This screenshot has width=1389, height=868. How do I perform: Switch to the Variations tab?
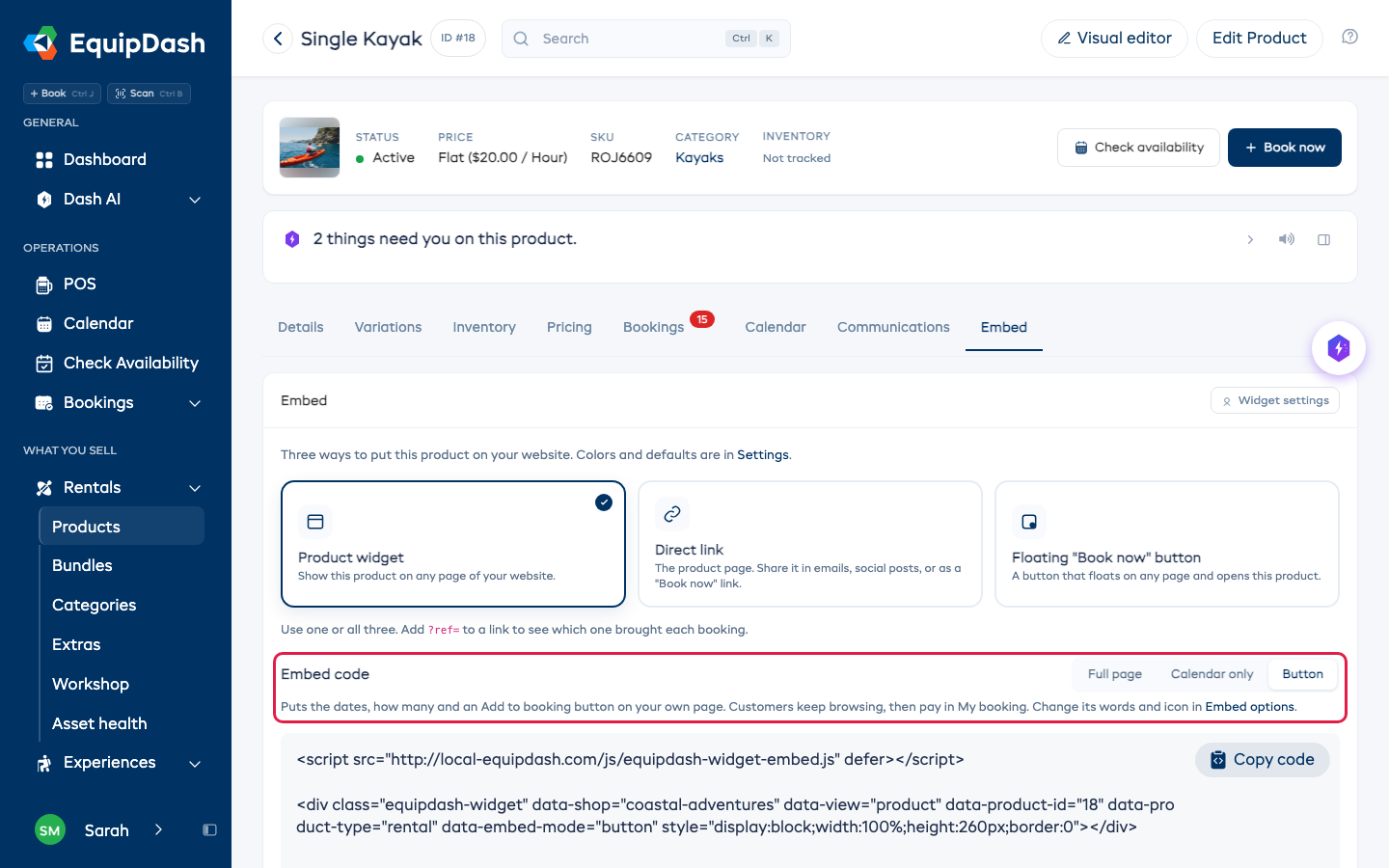click(x=388, y=328)
